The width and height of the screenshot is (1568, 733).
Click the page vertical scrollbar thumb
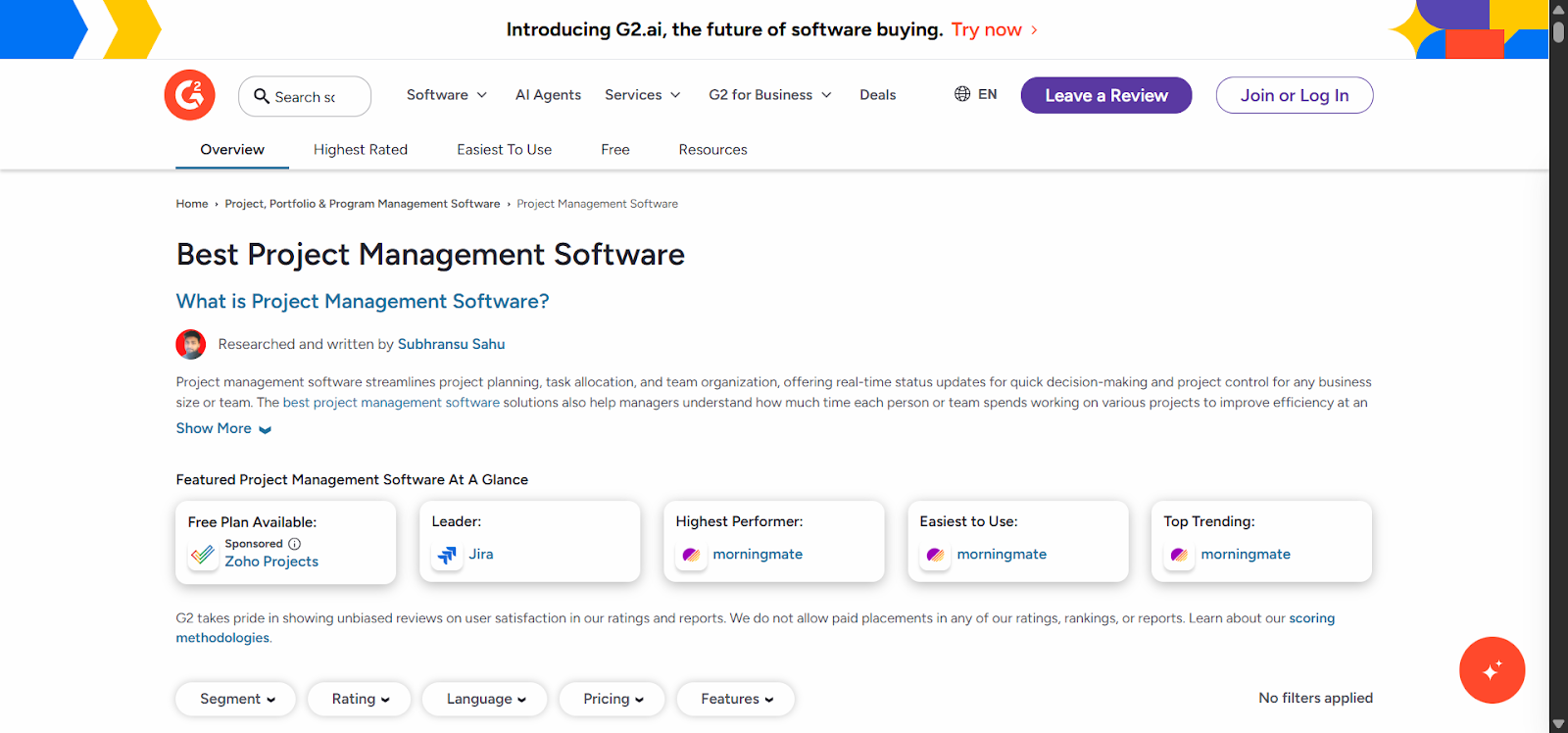pos(1558,30)
